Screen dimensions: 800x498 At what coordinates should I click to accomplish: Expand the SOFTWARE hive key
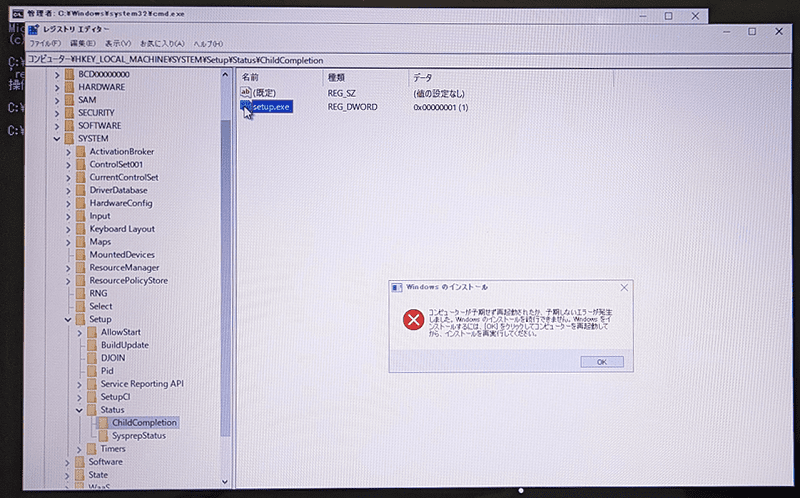[x=57, y=126]
